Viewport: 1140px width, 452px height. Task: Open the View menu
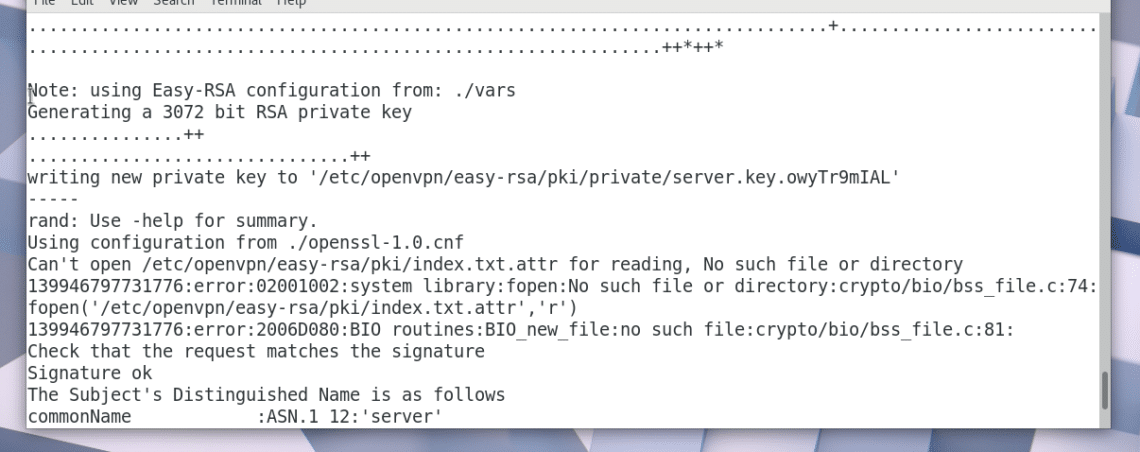[123, 3]
